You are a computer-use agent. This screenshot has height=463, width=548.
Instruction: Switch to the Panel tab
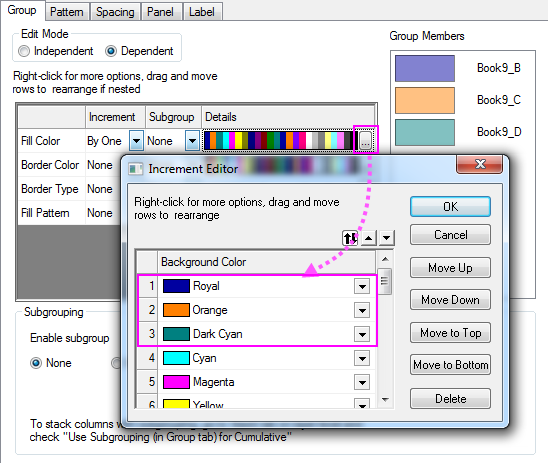pos(160,12)
